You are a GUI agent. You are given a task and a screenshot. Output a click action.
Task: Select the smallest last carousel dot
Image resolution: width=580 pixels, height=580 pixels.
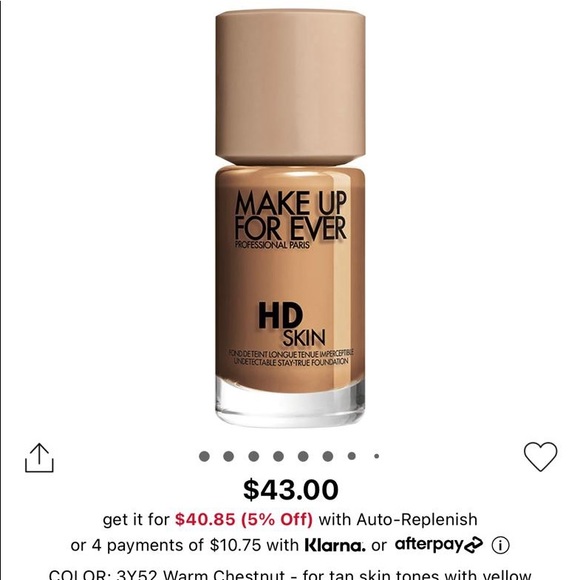pyautogui.click(x=377, y=456)
